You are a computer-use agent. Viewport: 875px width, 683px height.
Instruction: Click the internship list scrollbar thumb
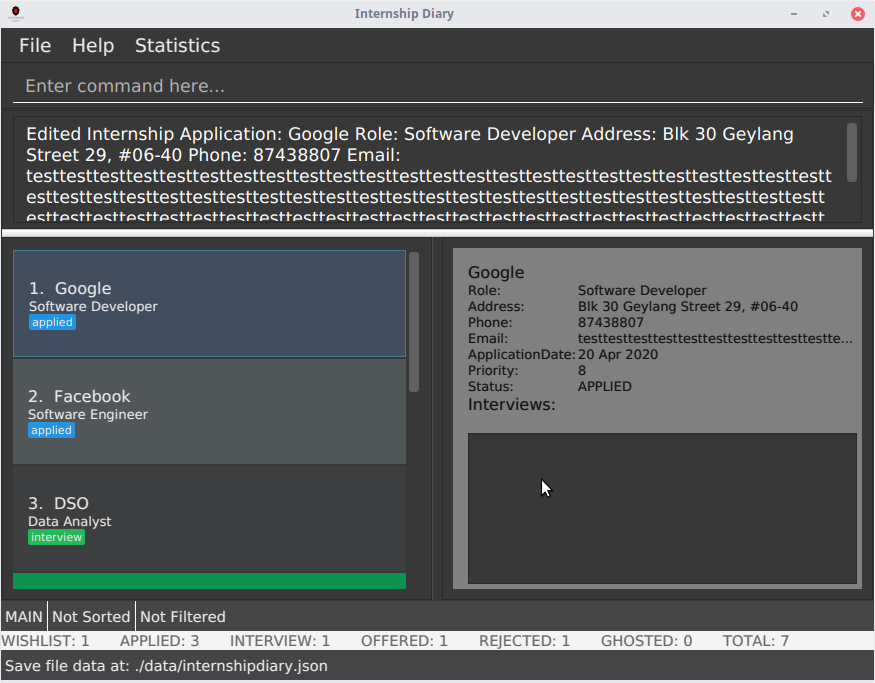[x=414, y=322]
